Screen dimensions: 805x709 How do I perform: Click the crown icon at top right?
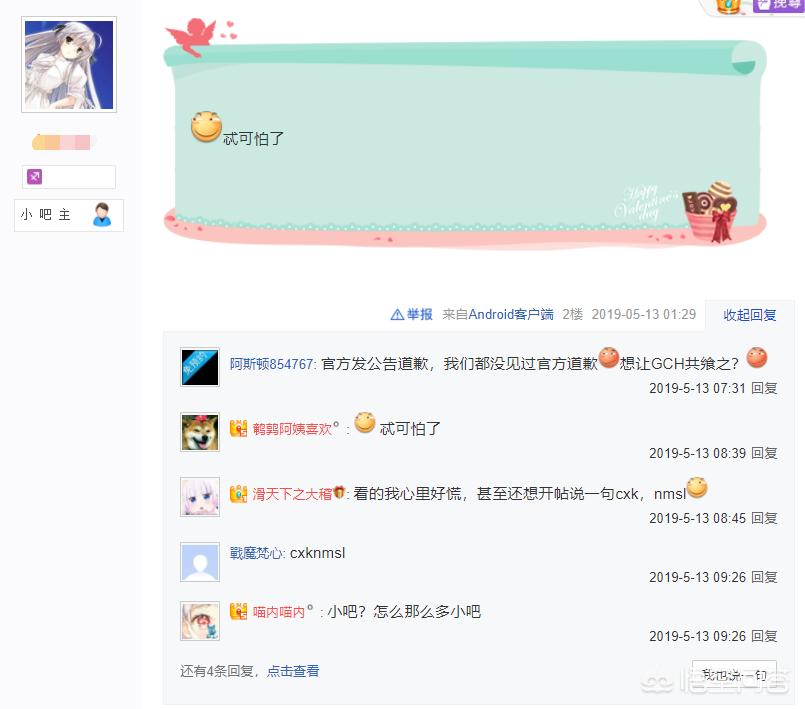pyautogui.click(x=728, y=6)
